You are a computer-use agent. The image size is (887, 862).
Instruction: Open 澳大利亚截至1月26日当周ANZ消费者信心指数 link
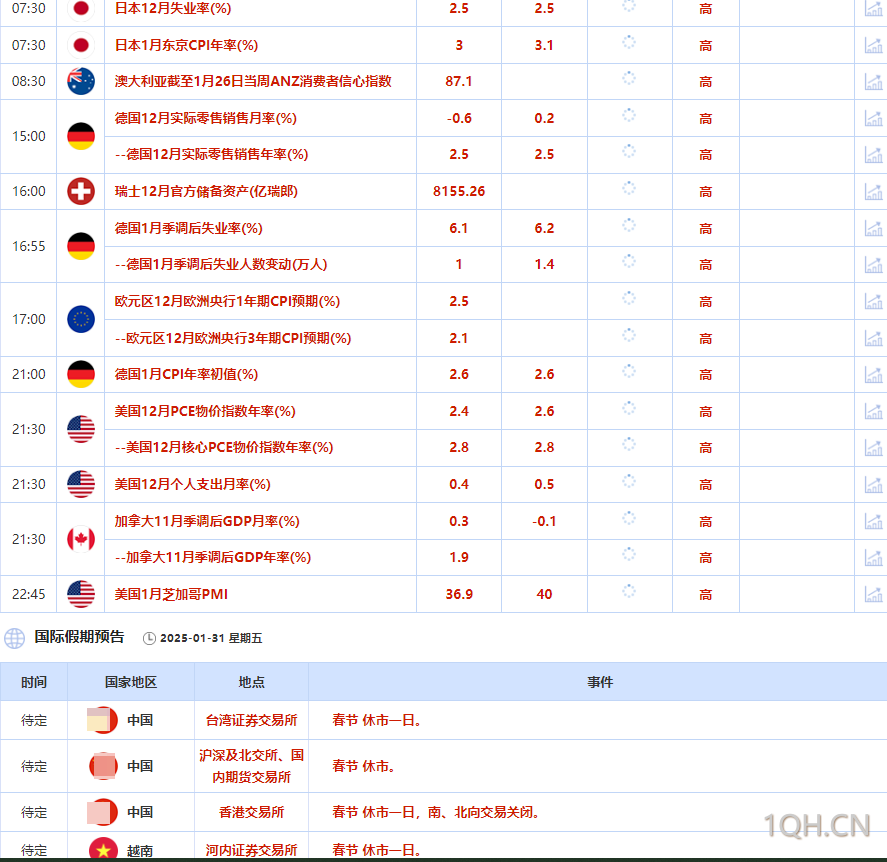pyautogui.click(x=253, y=81)
